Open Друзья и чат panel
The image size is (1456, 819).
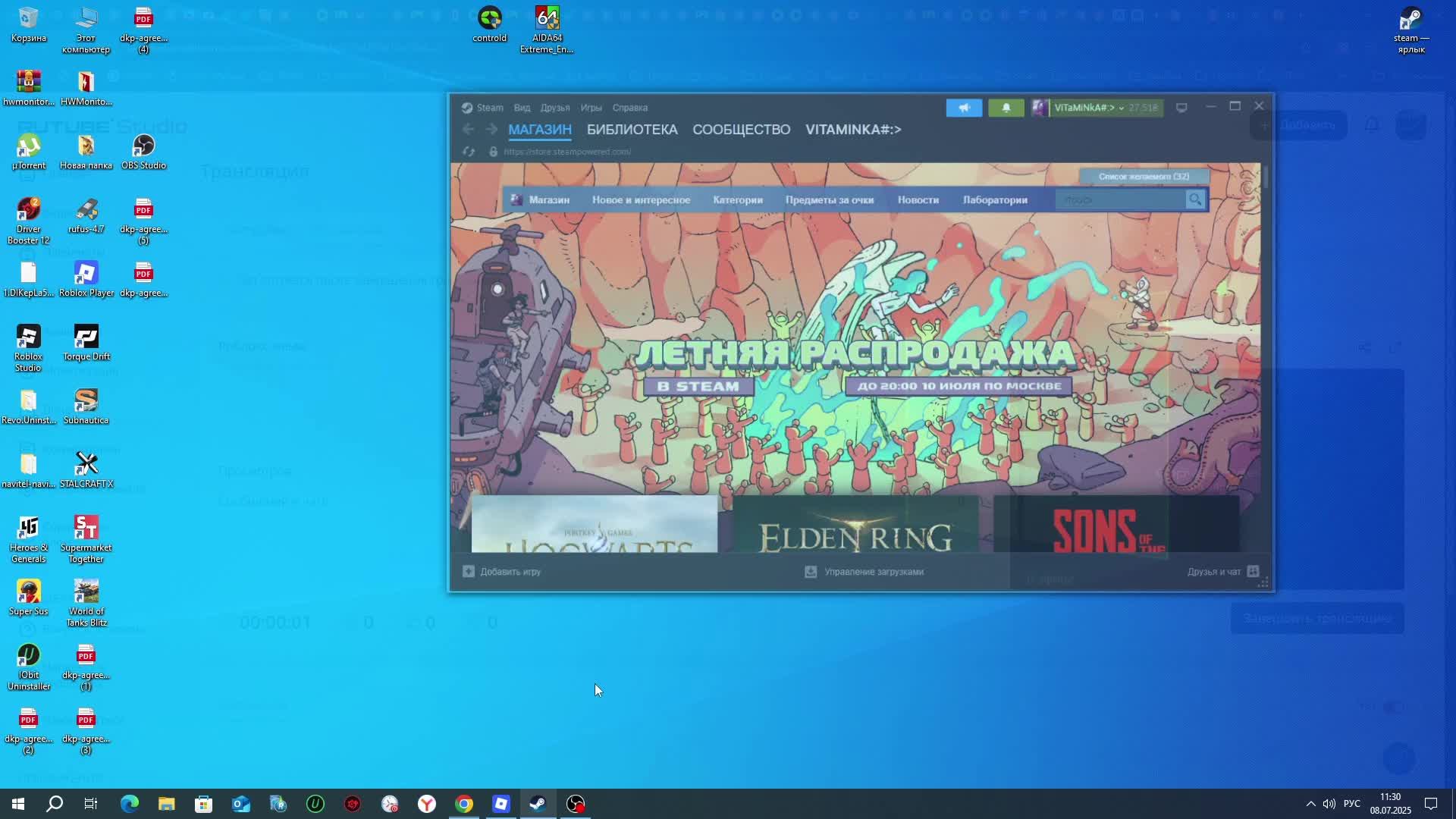(1223, 572)
